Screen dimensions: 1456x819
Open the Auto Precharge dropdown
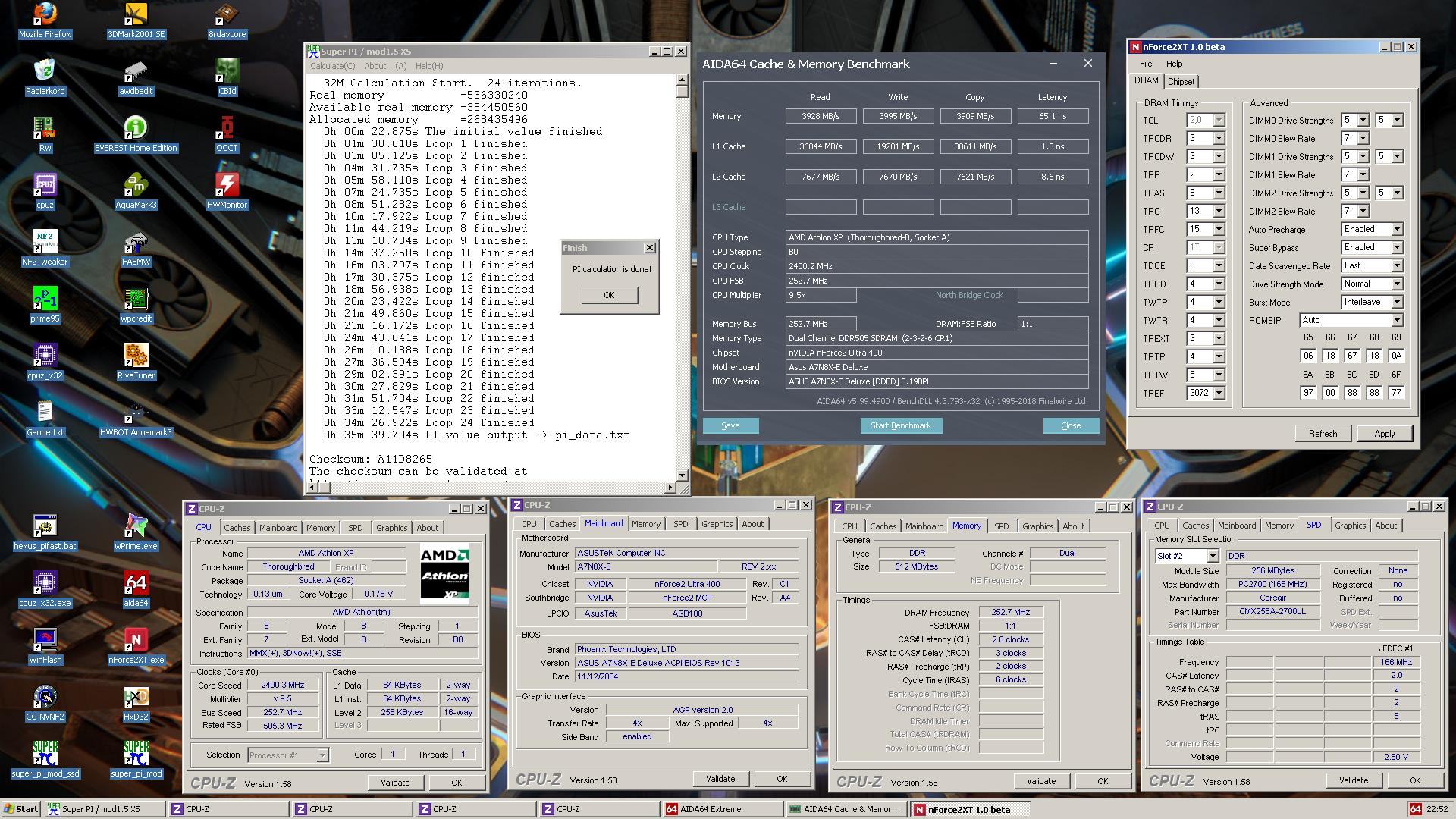1396,230
